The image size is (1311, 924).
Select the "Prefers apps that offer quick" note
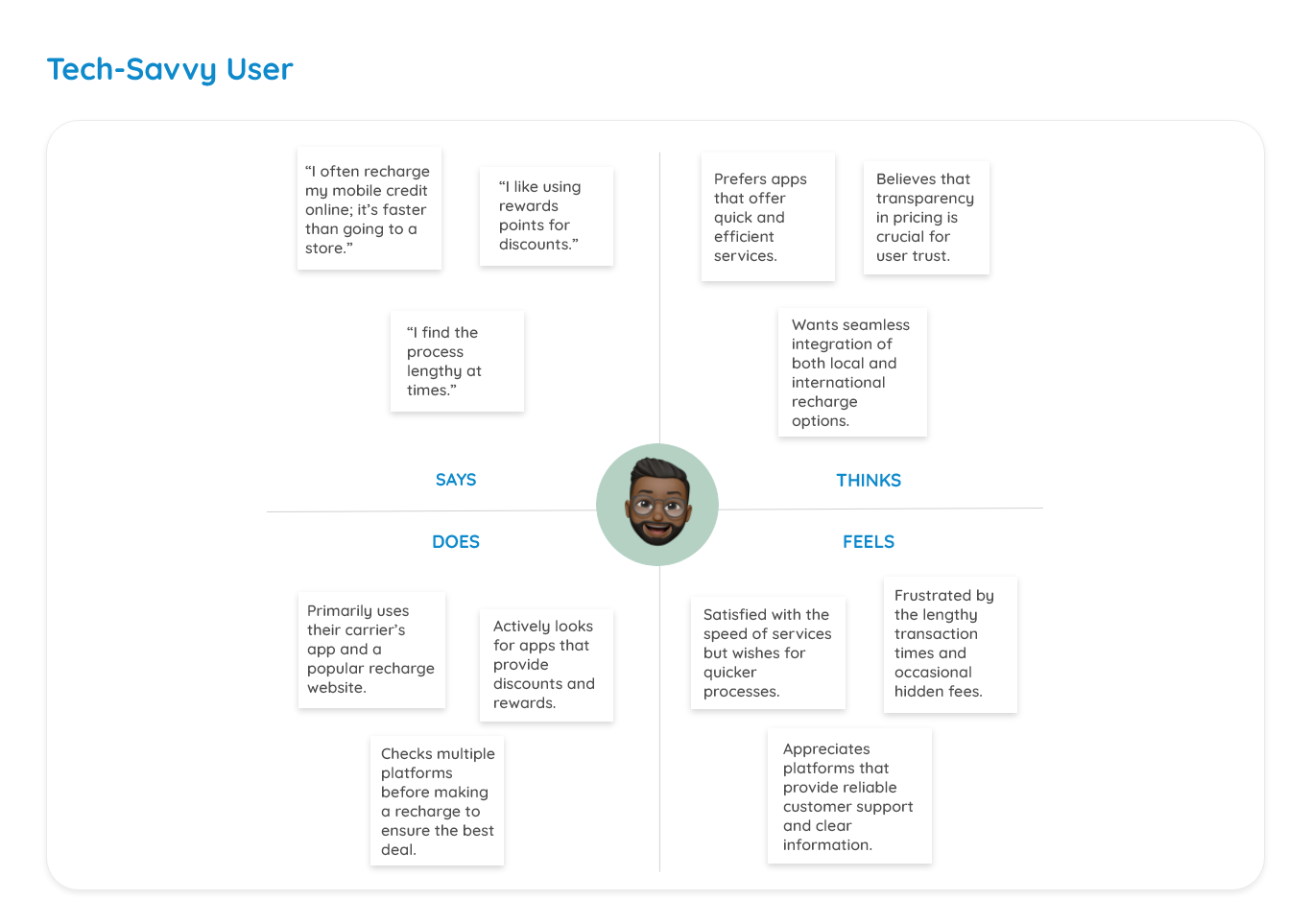768,217
